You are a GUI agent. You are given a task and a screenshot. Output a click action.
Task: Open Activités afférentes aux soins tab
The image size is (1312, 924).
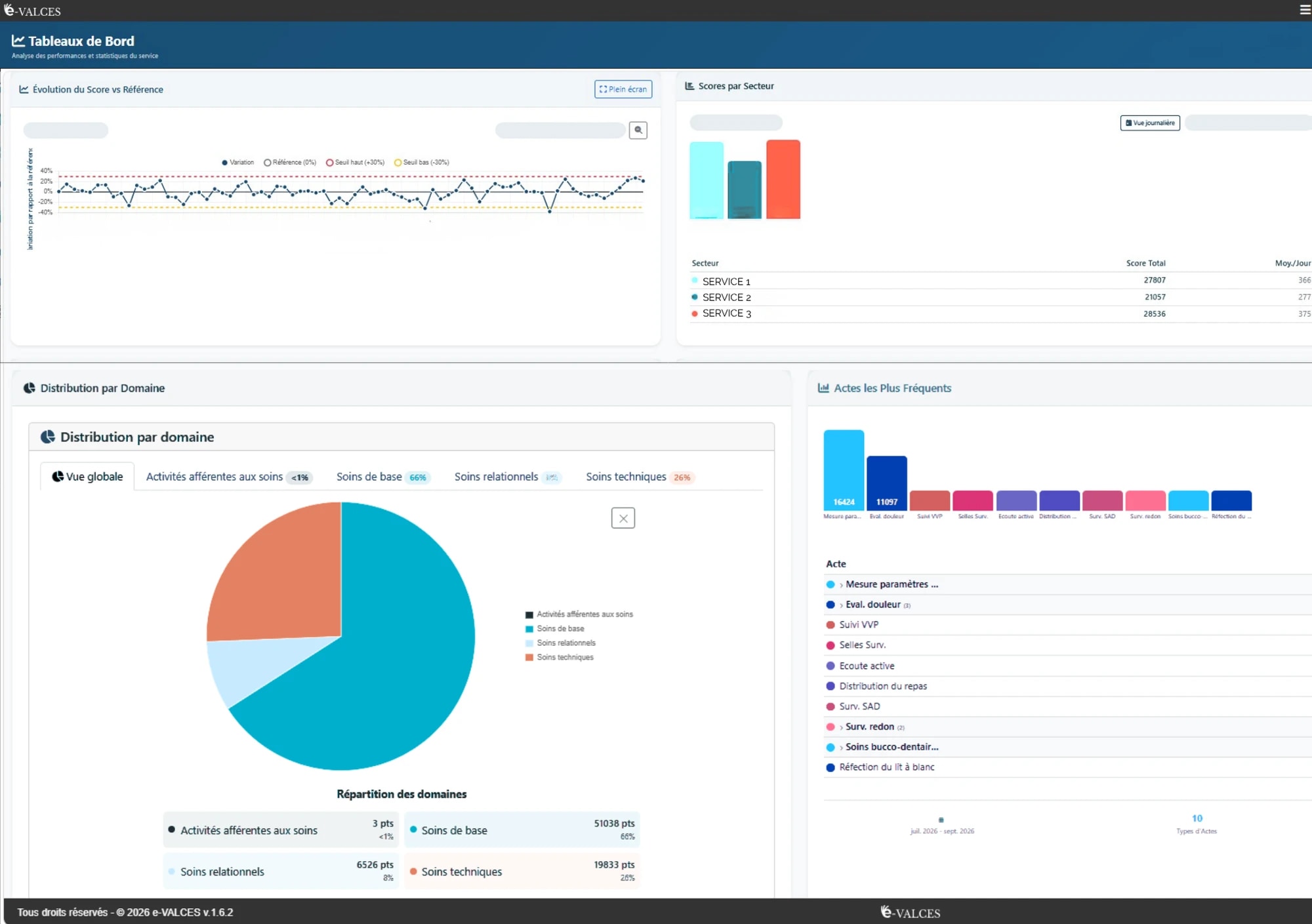pyautogui.click(x=228, y=477)
